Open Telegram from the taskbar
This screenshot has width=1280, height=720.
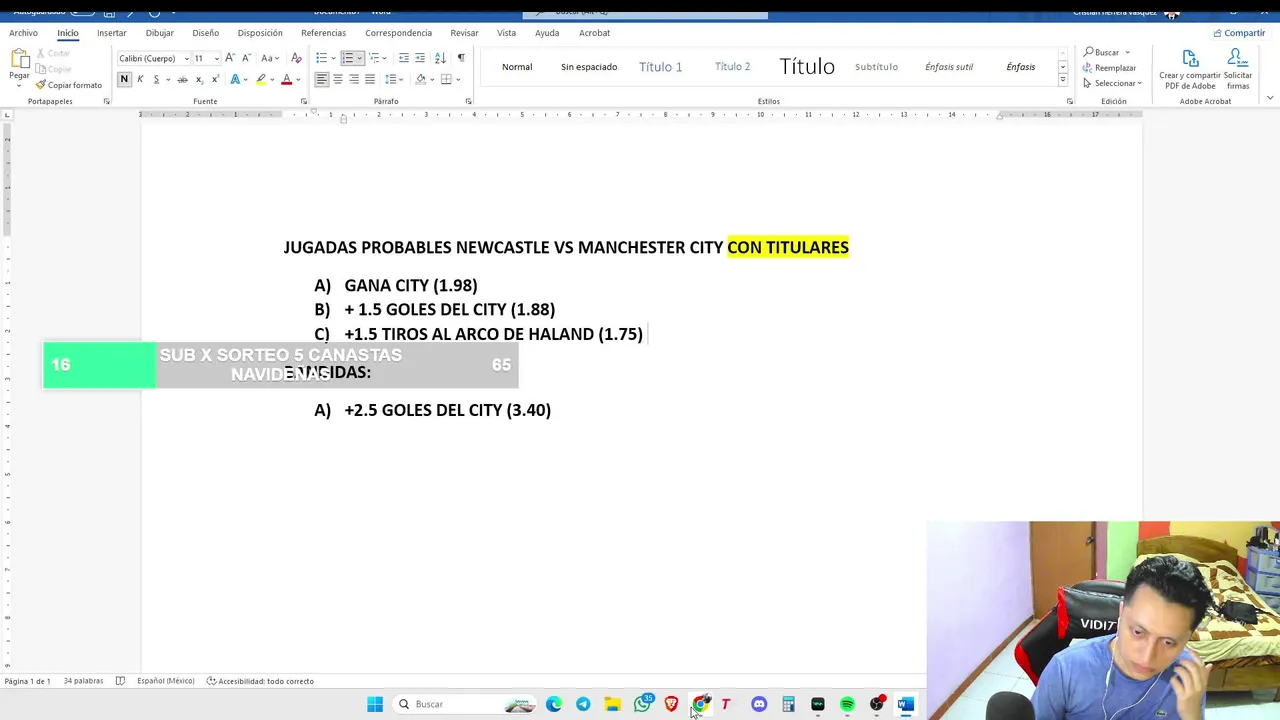coord(583,704)
